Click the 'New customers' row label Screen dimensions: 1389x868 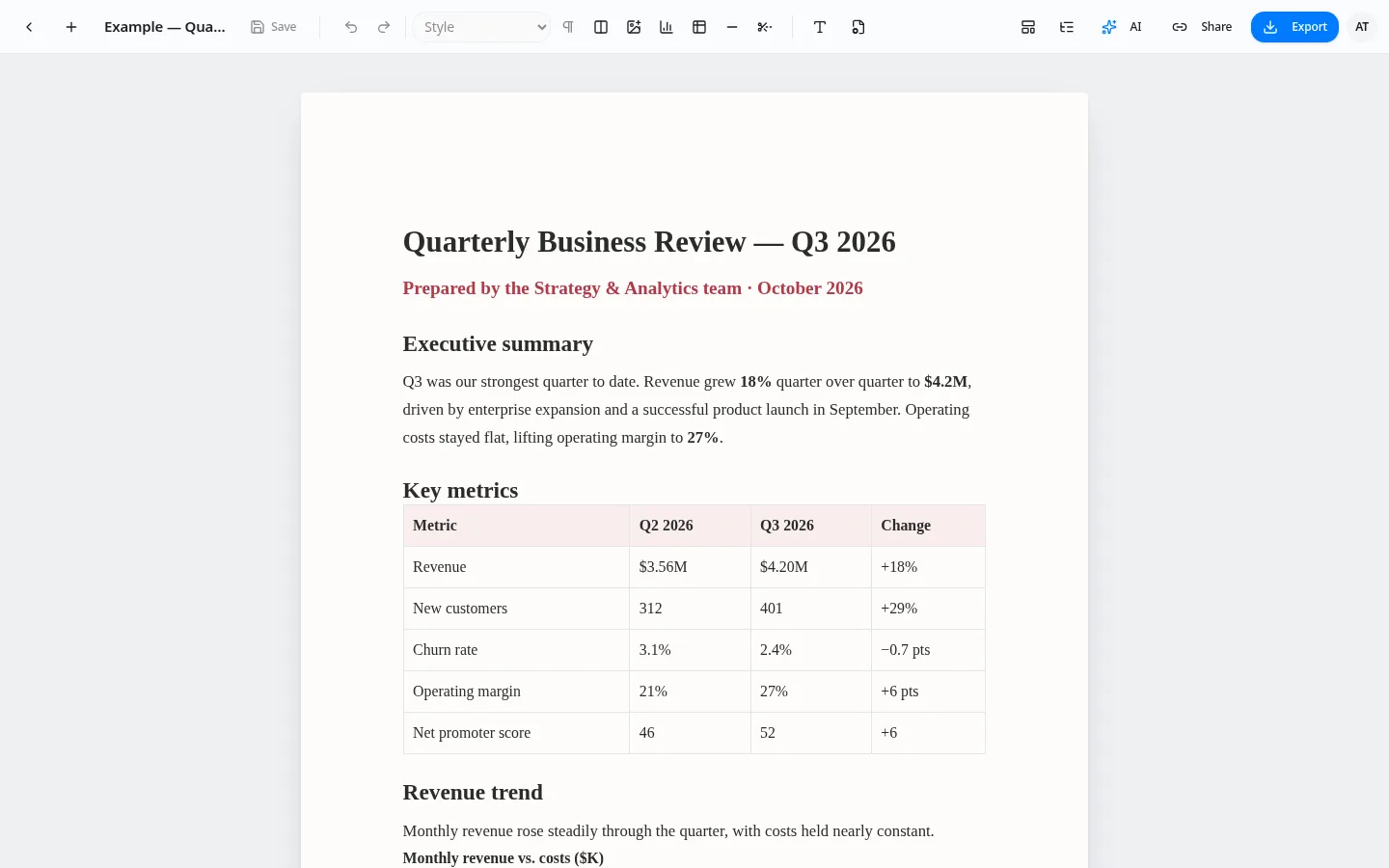(516, 609)
